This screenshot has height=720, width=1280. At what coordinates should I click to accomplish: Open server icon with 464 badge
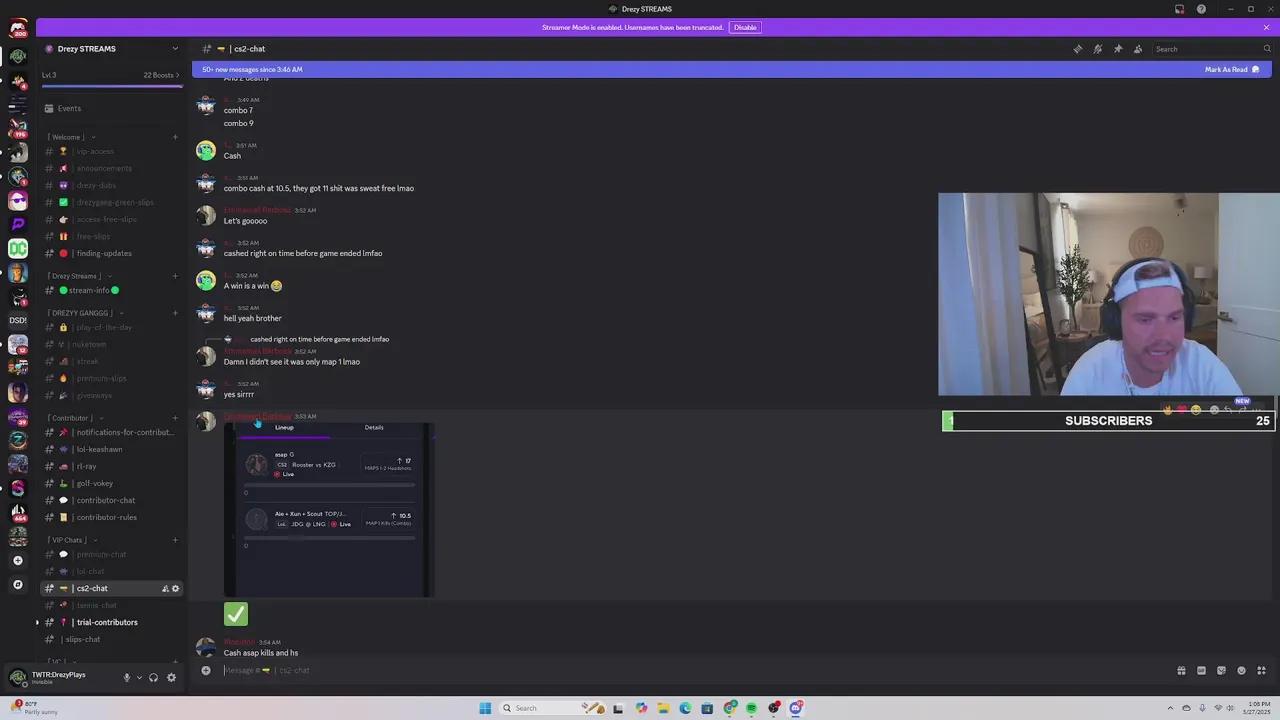(18, 512)
